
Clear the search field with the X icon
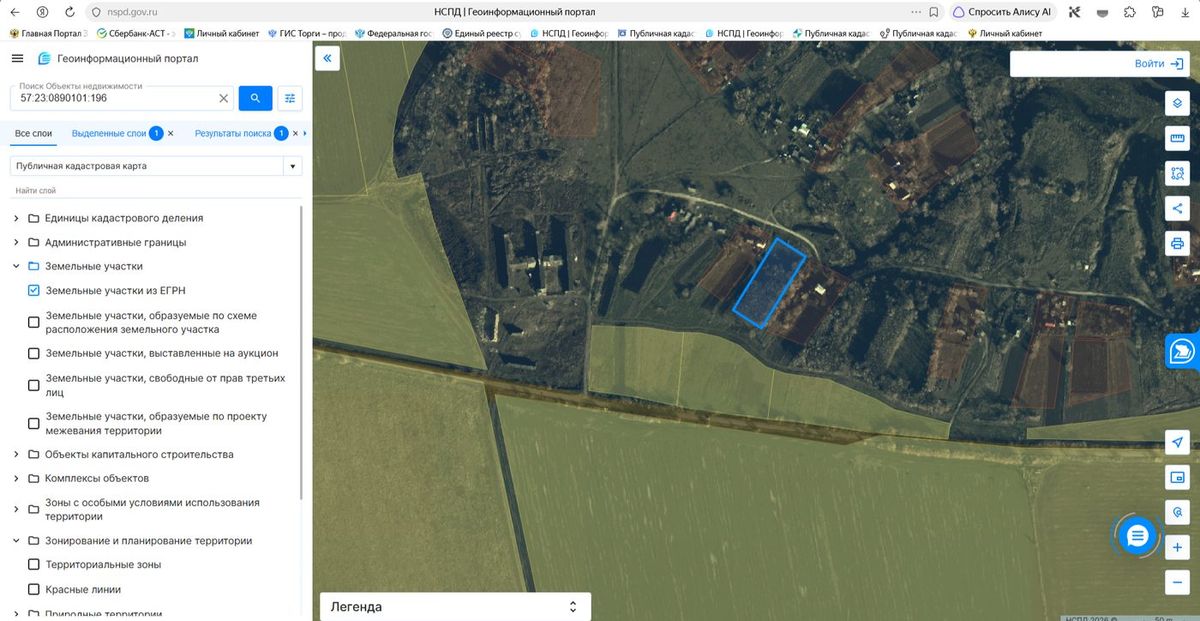(224, 98)
